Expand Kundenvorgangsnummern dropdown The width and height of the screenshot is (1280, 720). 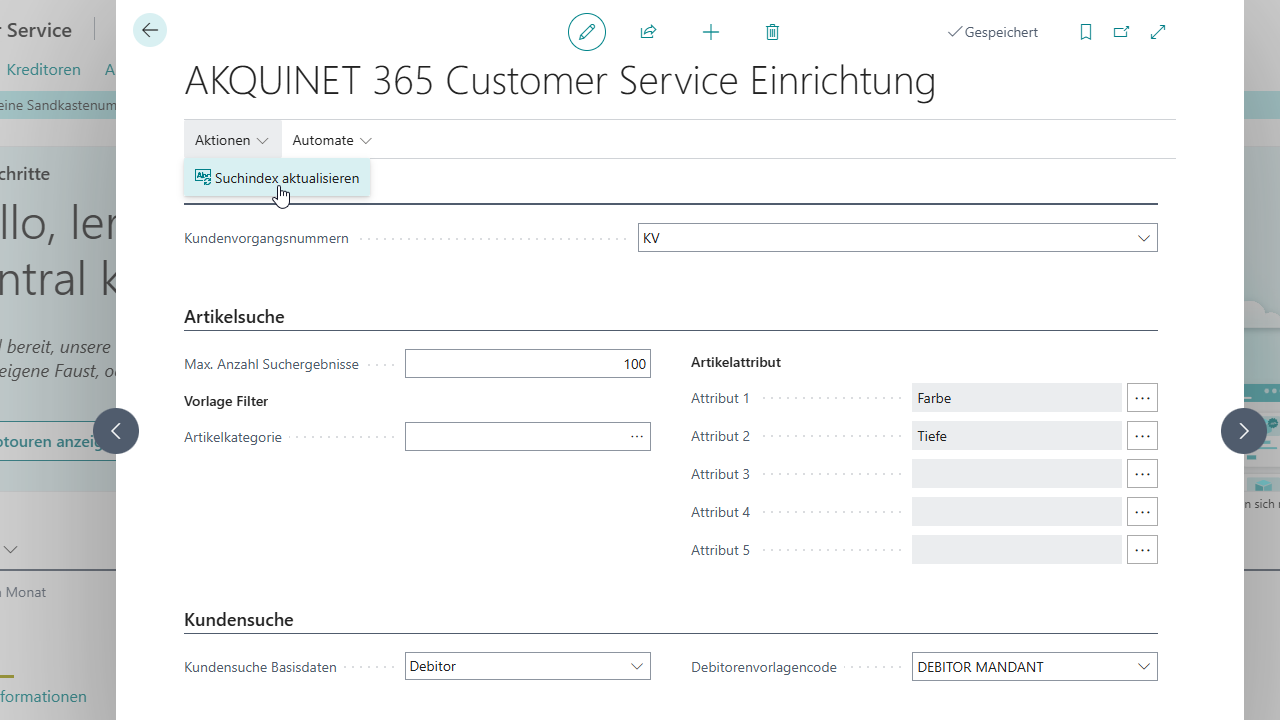(1144, 238)
